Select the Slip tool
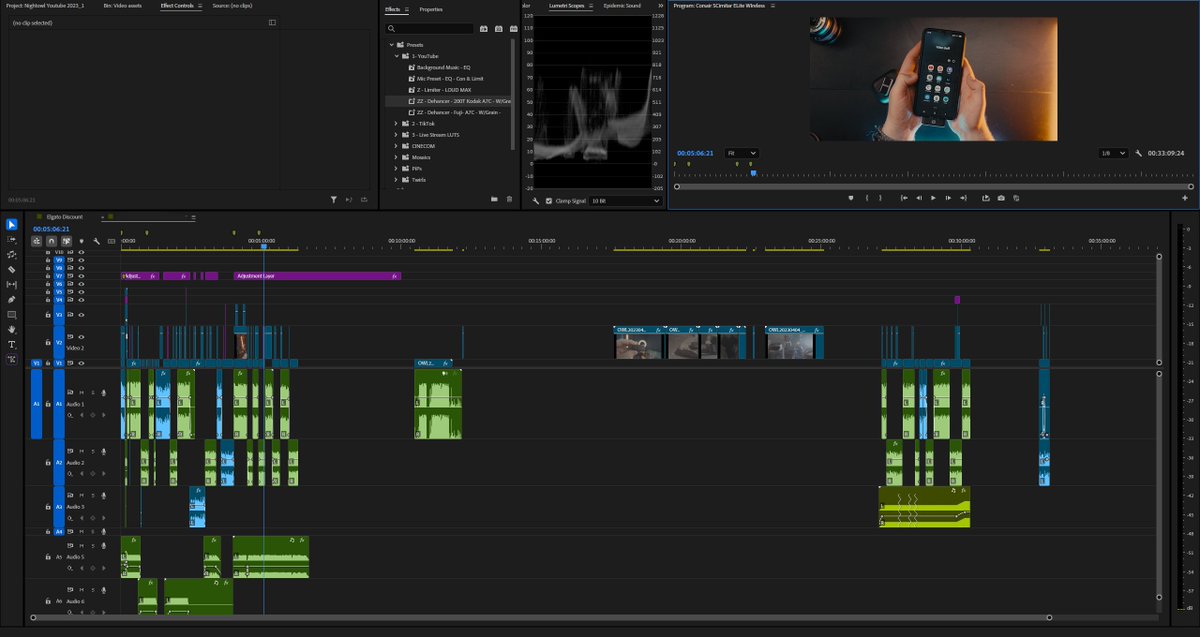The height and width of the screenshot is (637, 1200). pyautogui.click(x=12, y=285)
